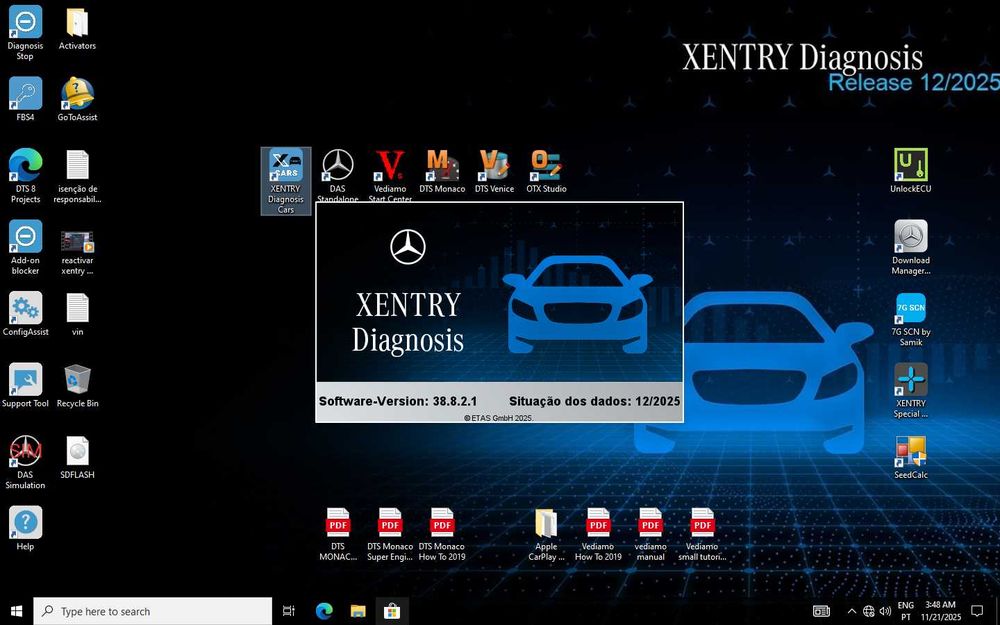The width and height of the screenshot is (1000, 625).
Task: Open the vin text file
Action: pyautogui.click(x=77, y=314)
